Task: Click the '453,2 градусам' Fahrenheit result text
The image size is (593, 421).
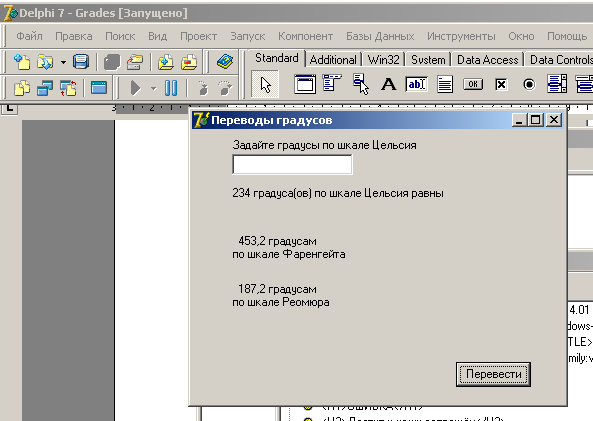Action: point(278,241)
